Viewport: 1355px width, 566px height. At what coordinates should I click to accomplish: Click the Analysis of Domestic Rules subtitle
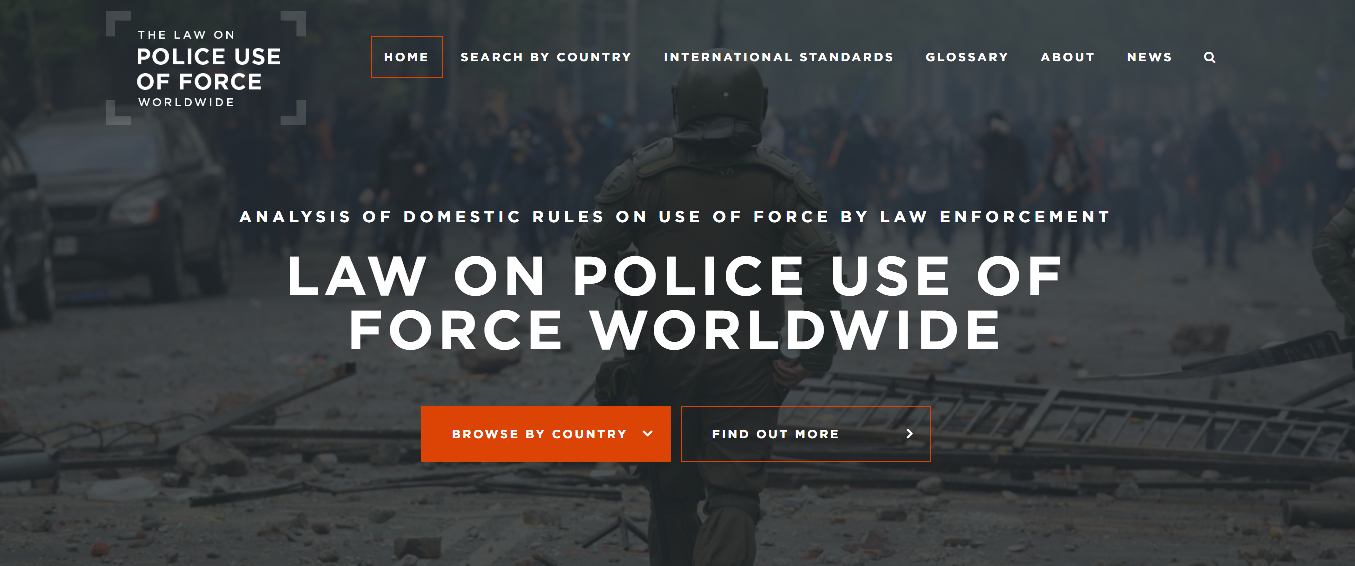click(x=675, y=216)
